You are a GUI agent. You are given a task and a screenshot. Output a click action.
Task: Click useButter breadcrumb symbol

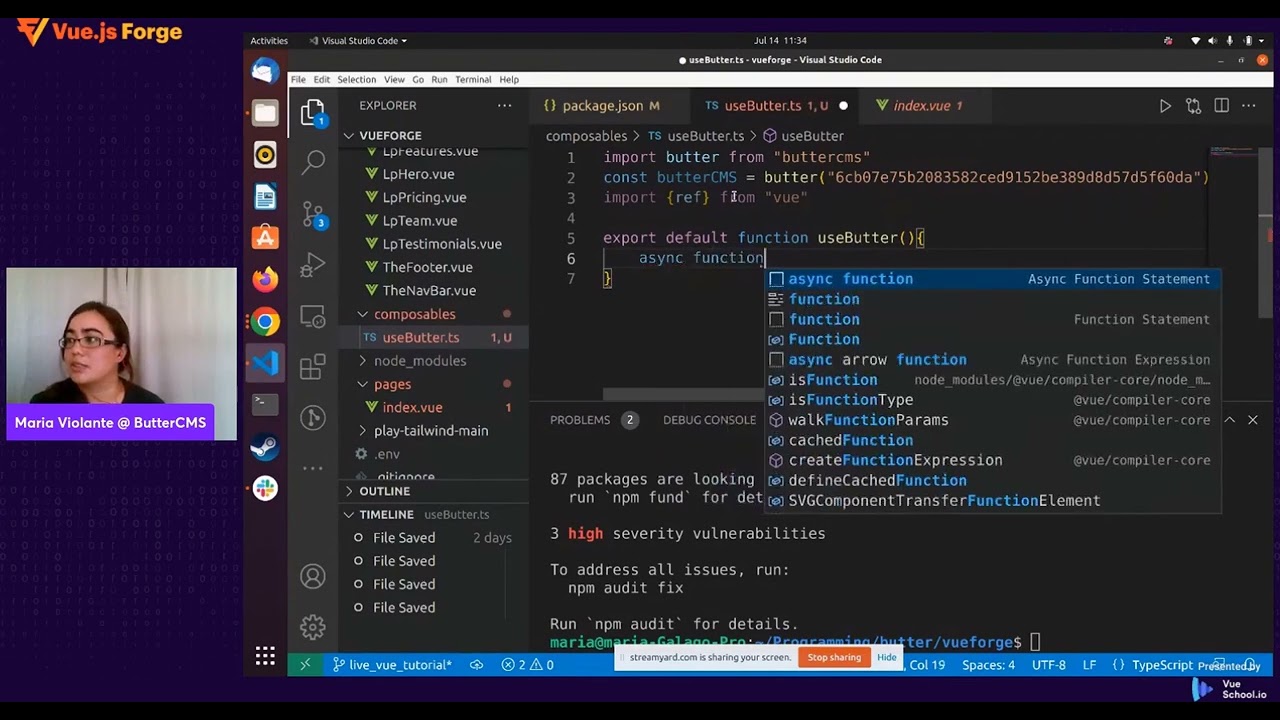coord(803,136)
